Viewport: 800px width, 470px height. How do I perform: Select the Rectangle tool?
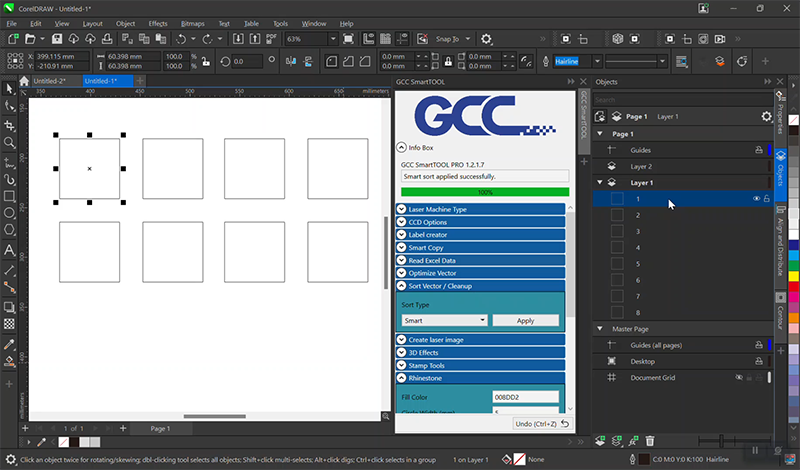coord(10,195)
